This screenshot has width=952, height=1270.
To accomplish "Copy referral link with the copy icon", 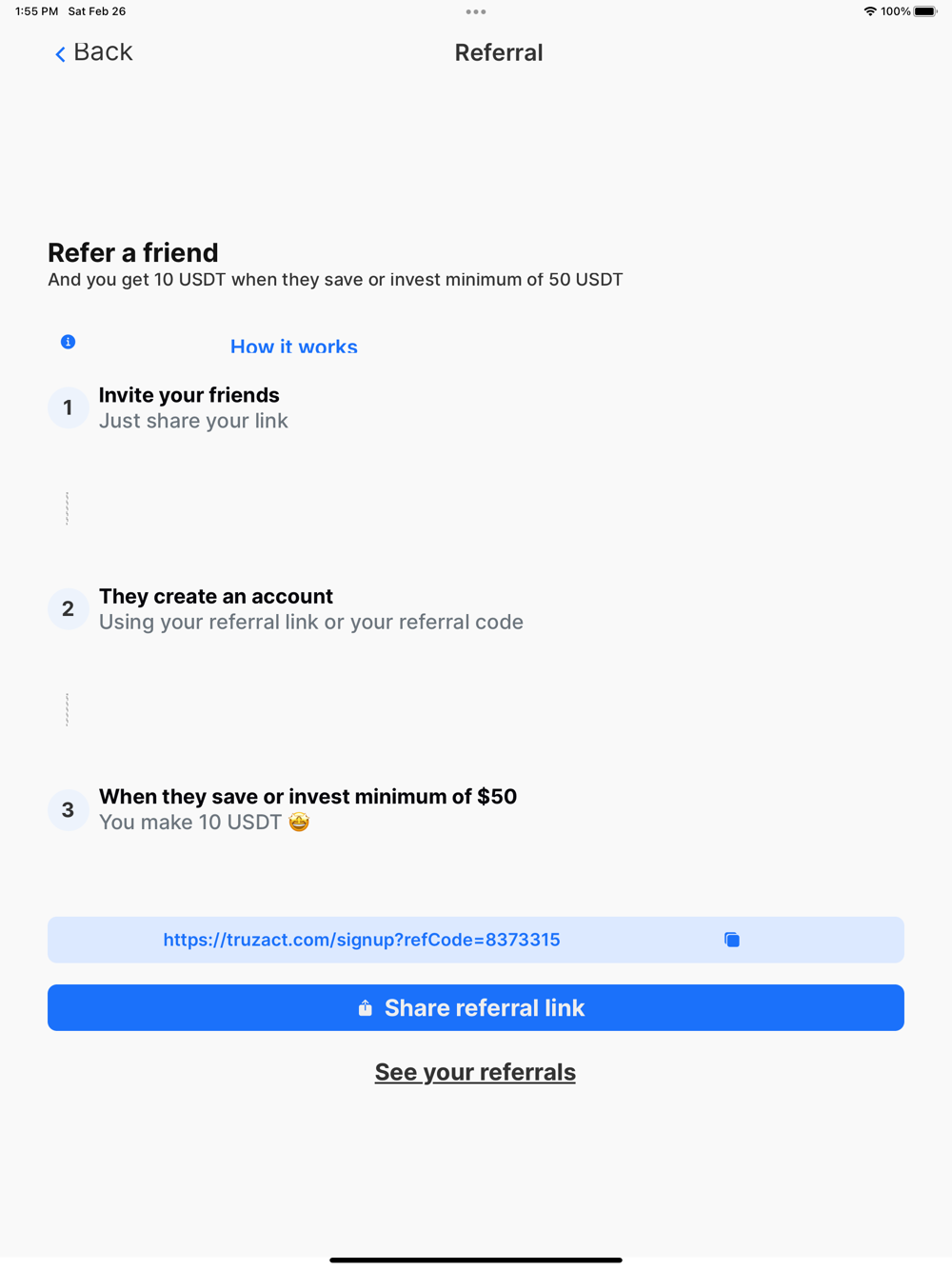I will pyautogui.click(x=731, y=940).
